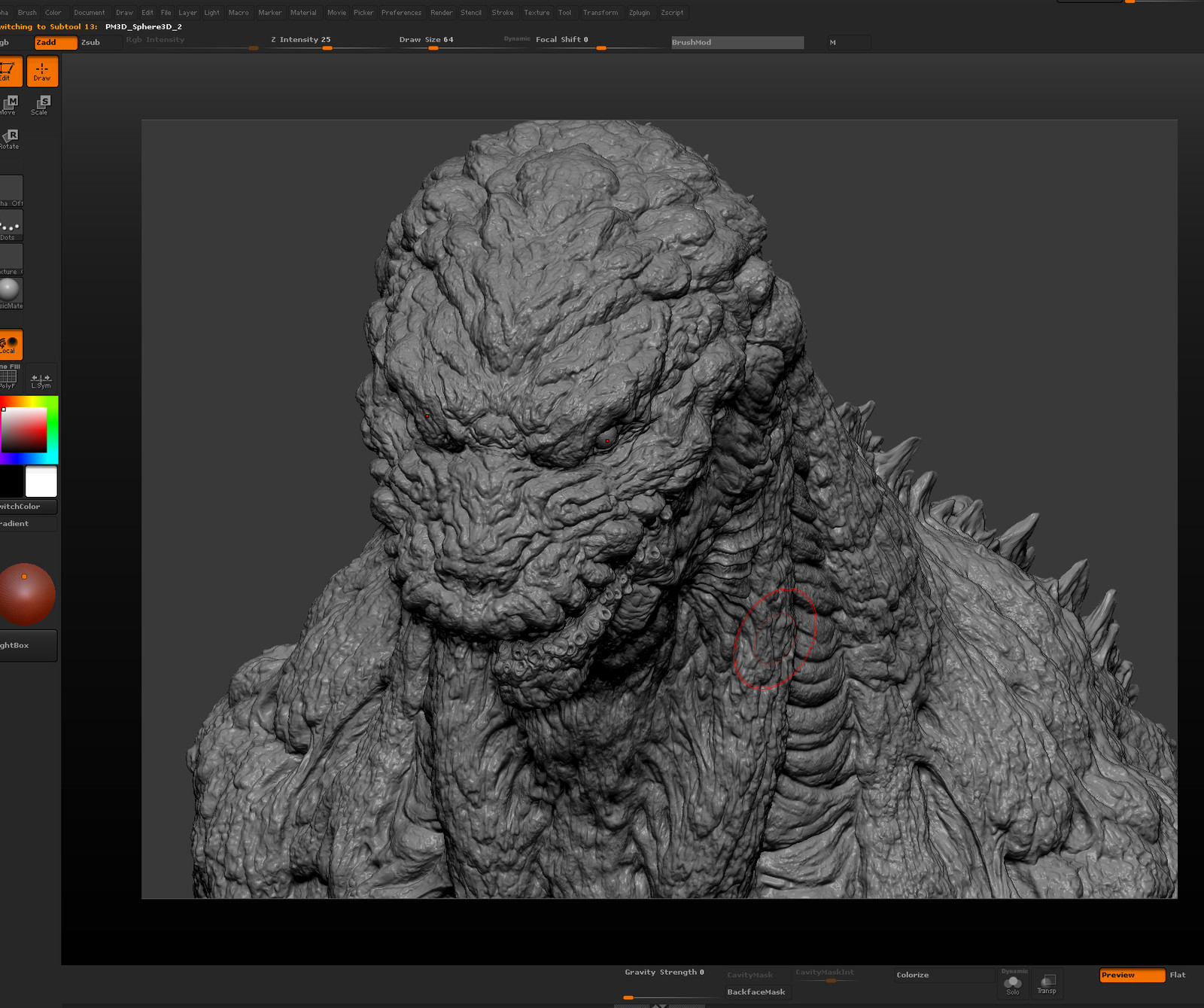Open the LightBox browser button
Viewport: 1204px width, 1008px height.
28,646
